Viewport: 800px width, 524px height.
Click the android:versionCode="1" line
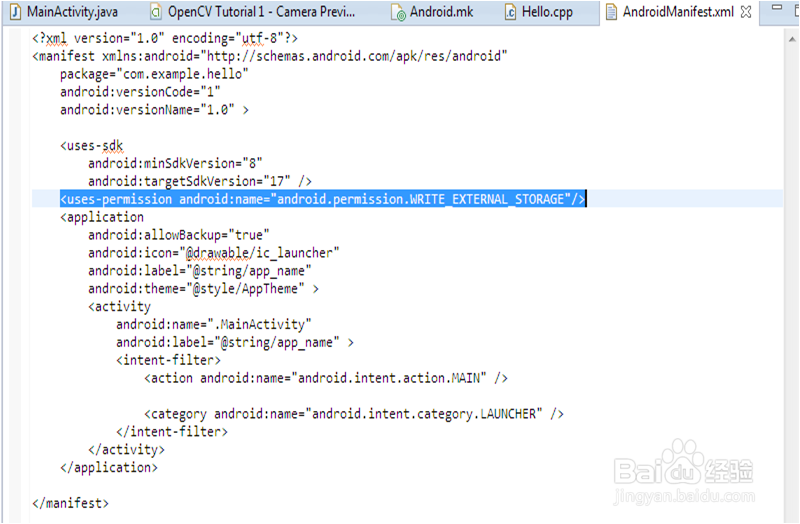[140, 92]
